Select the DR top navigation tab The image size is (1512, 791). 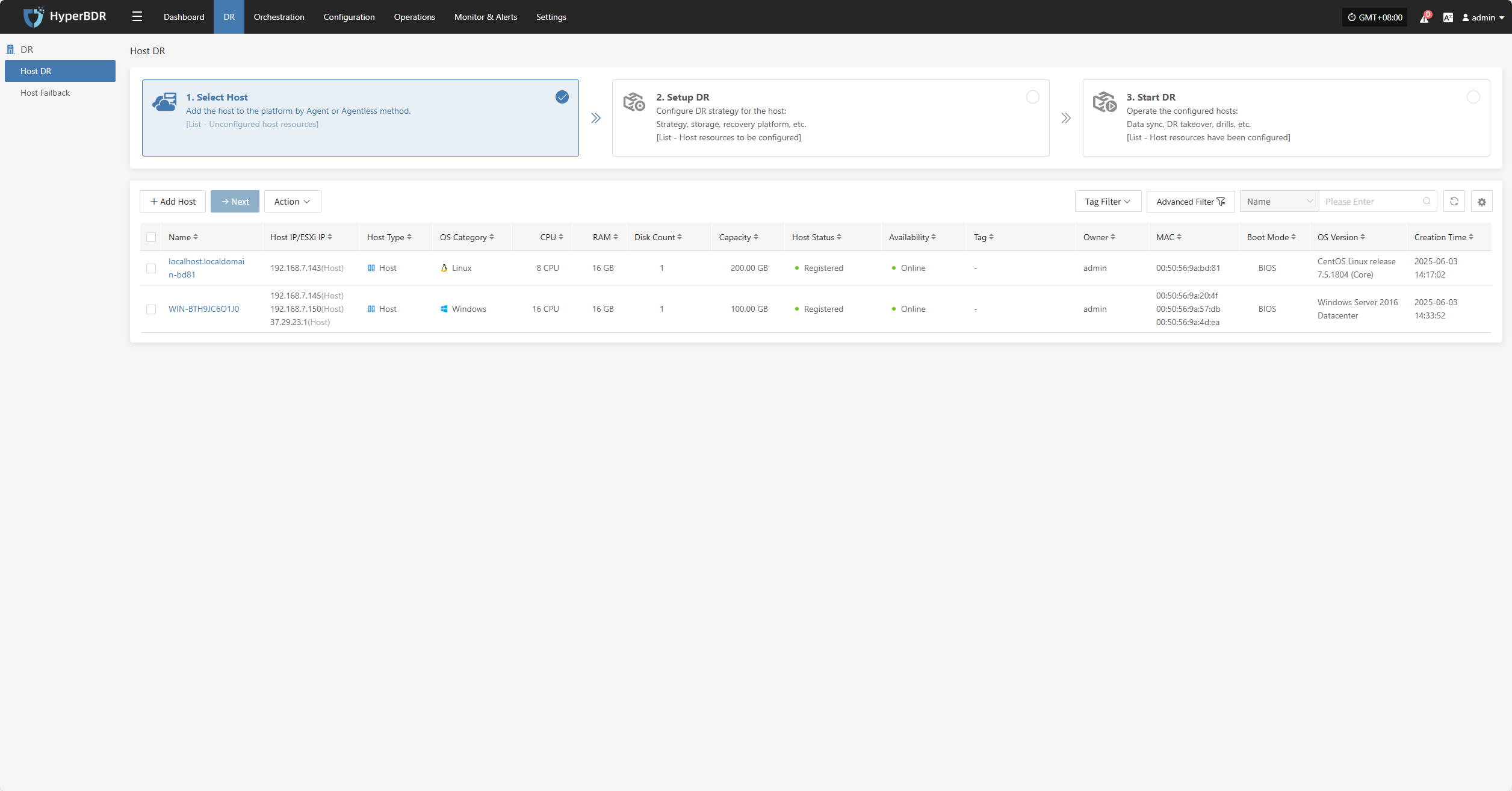[x=229, y=17]
